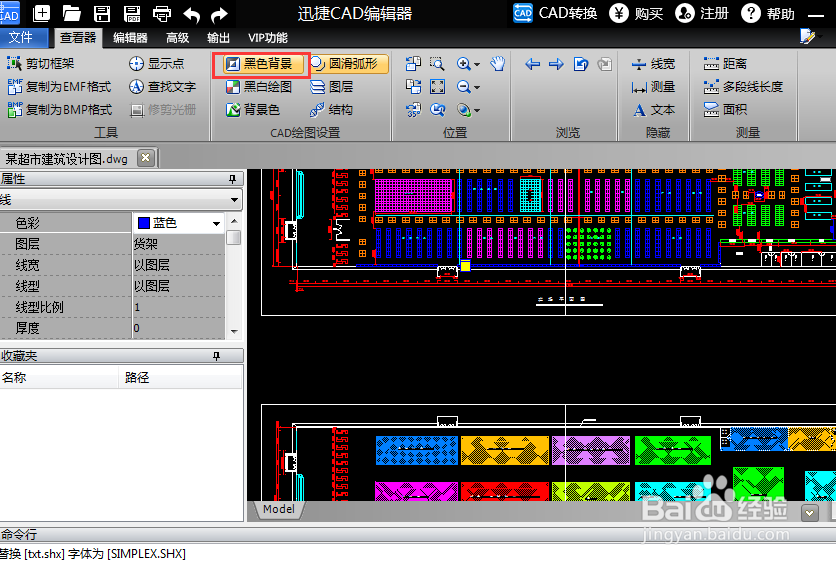Open Find Text (查找文字) tool
This screenshot has width=836, height=563.
(x=163, y=86)
